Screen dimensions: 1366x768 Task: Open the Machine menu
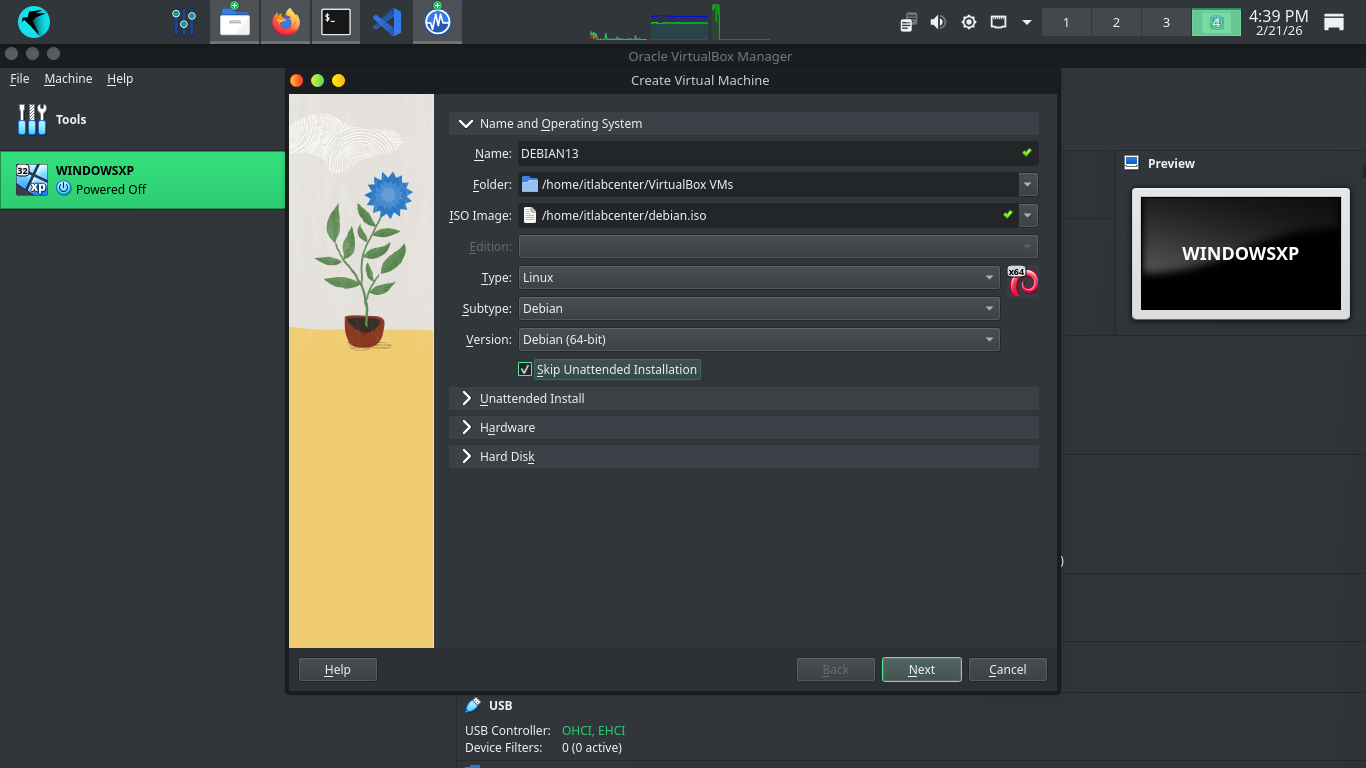(68, 79)
